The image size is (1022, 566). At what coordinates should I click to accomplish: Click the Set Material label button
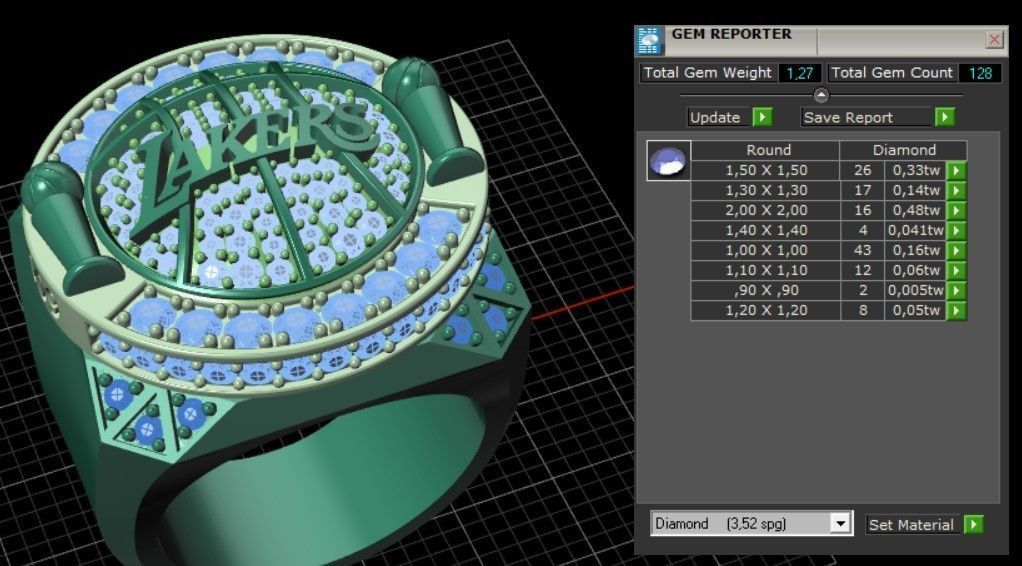913,524
